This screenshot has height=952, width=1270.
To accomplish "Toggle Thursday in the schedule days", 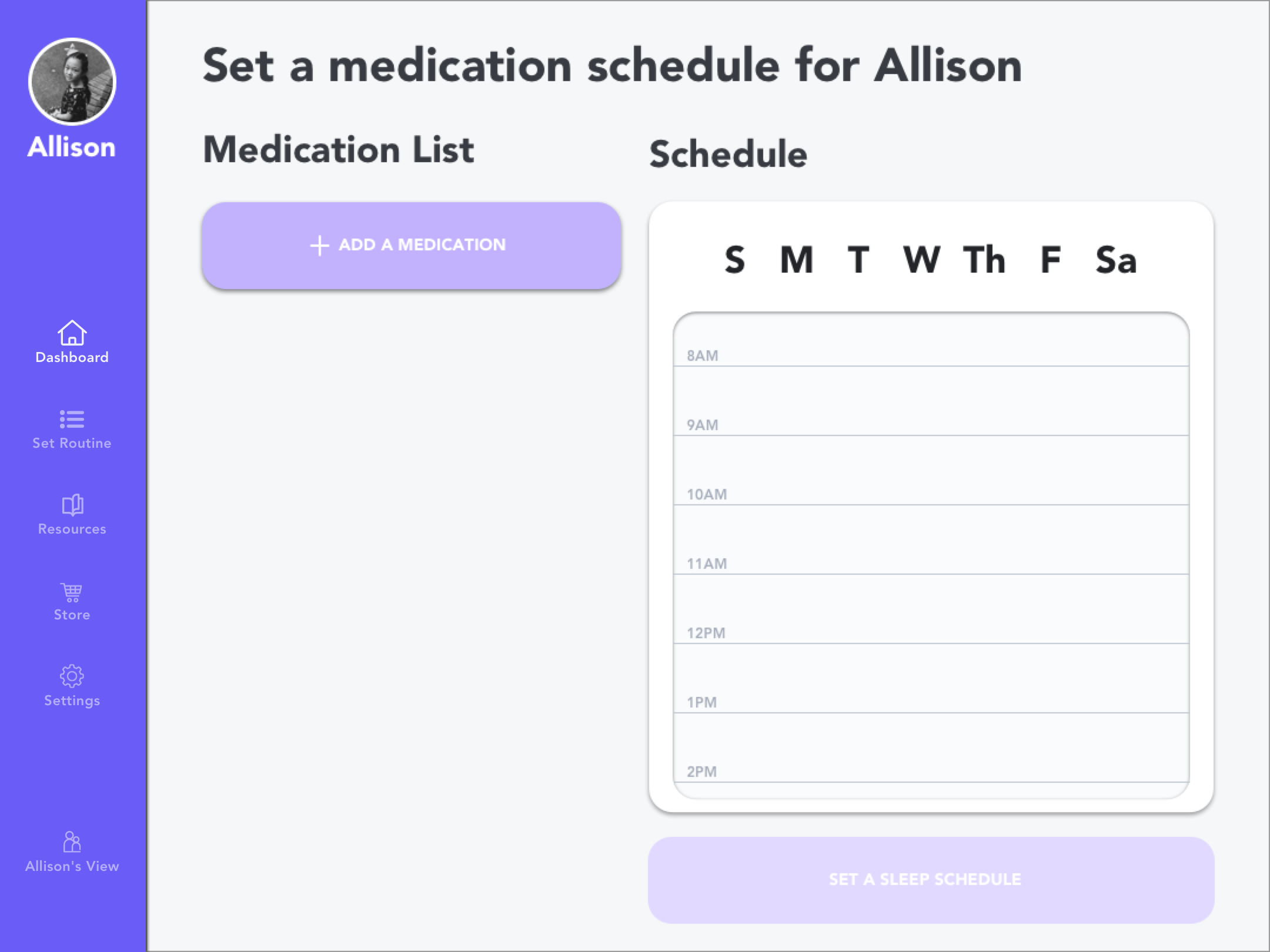I will tap(984, 260).
